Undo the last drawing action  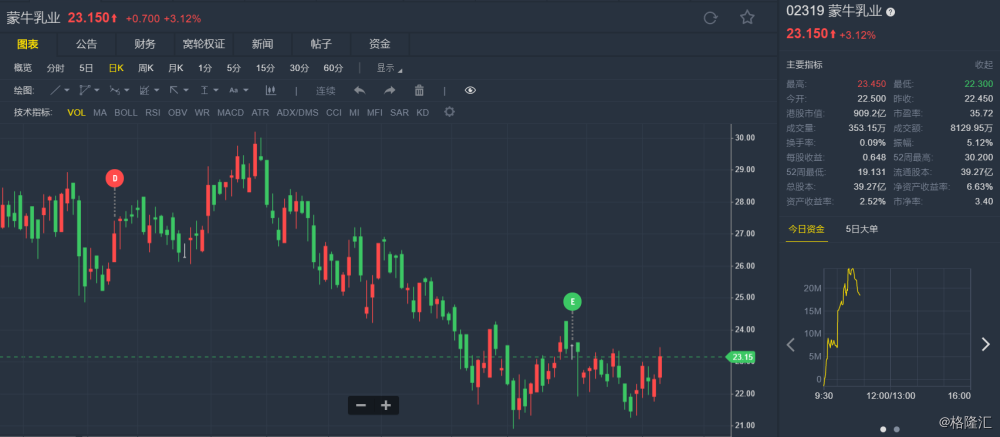(360, 91)
